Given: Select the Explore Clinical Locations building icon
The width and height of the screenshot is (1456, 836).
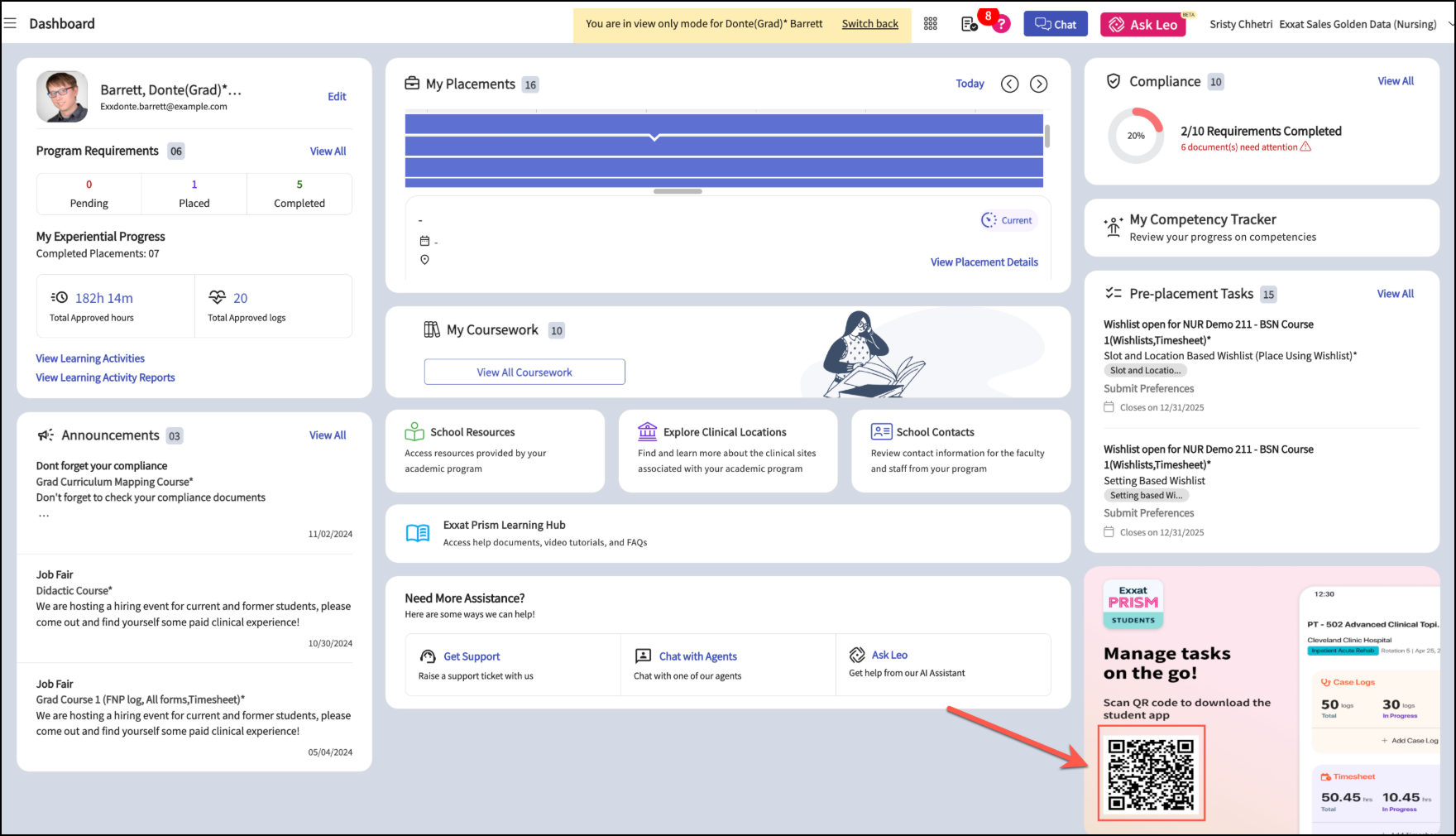Looking at the screenshot, I should point(647,431).
